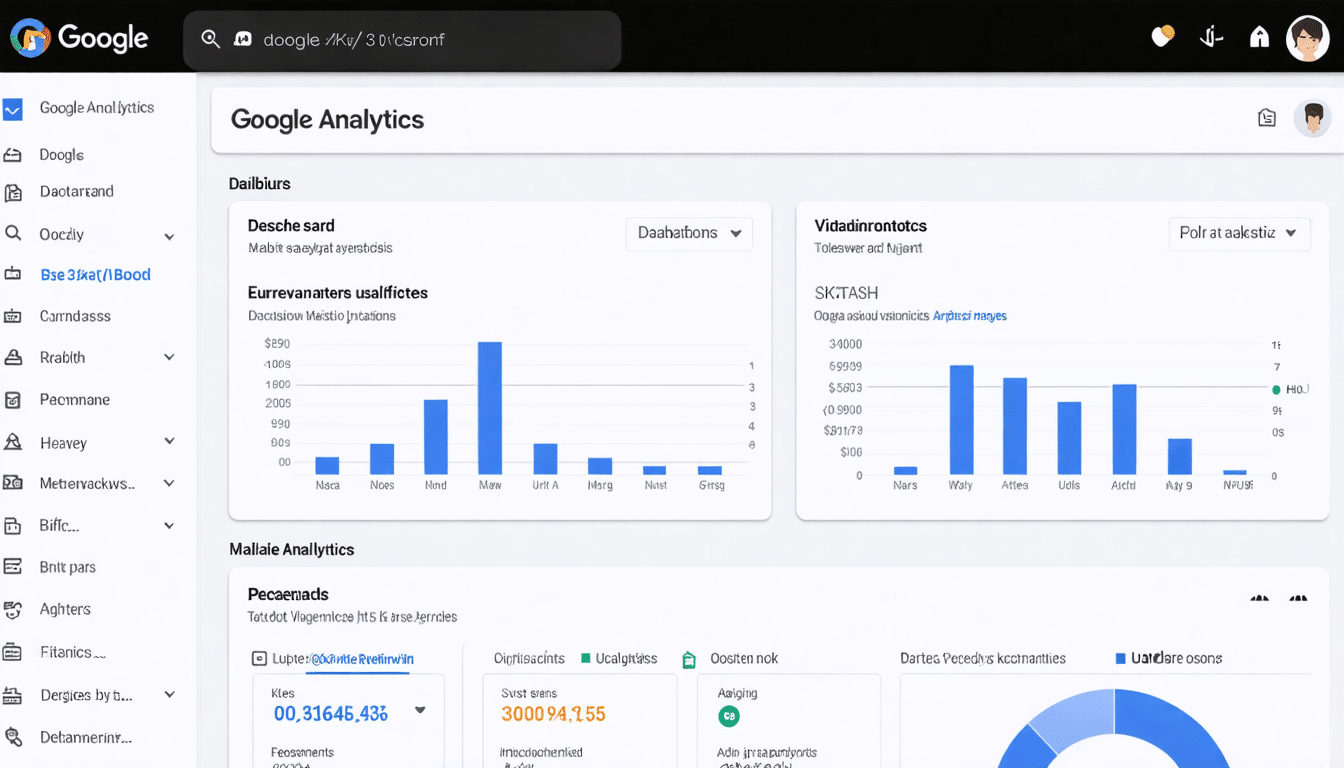Click the icon beside Bnit pars
Screen dimensions: 1344x768
click(x=13, y=567)
